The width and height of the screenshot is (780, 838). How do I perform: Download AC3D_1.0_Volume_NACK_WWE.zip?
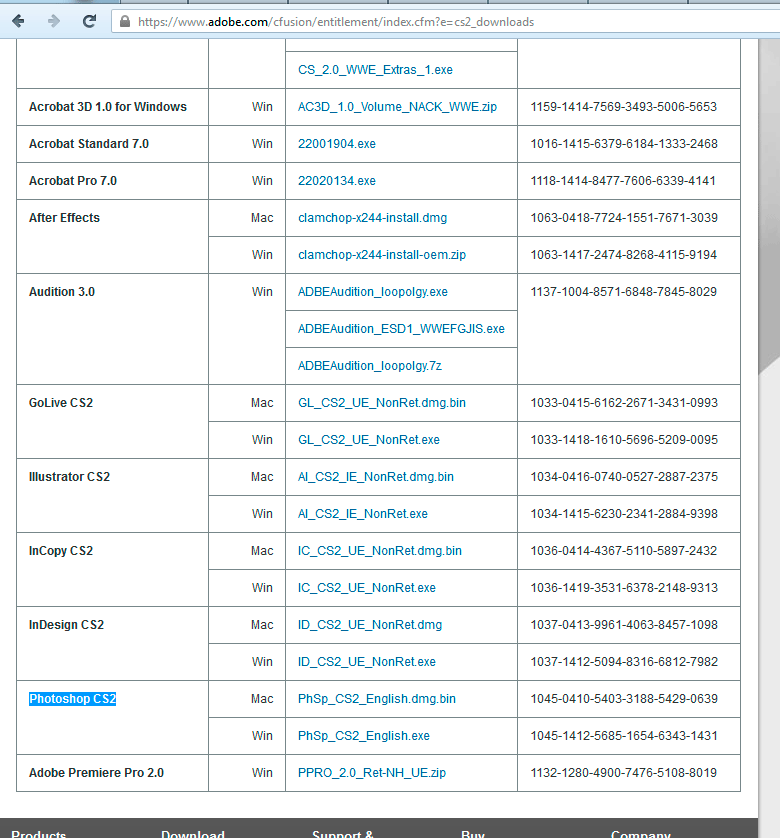tap(397, 107)
